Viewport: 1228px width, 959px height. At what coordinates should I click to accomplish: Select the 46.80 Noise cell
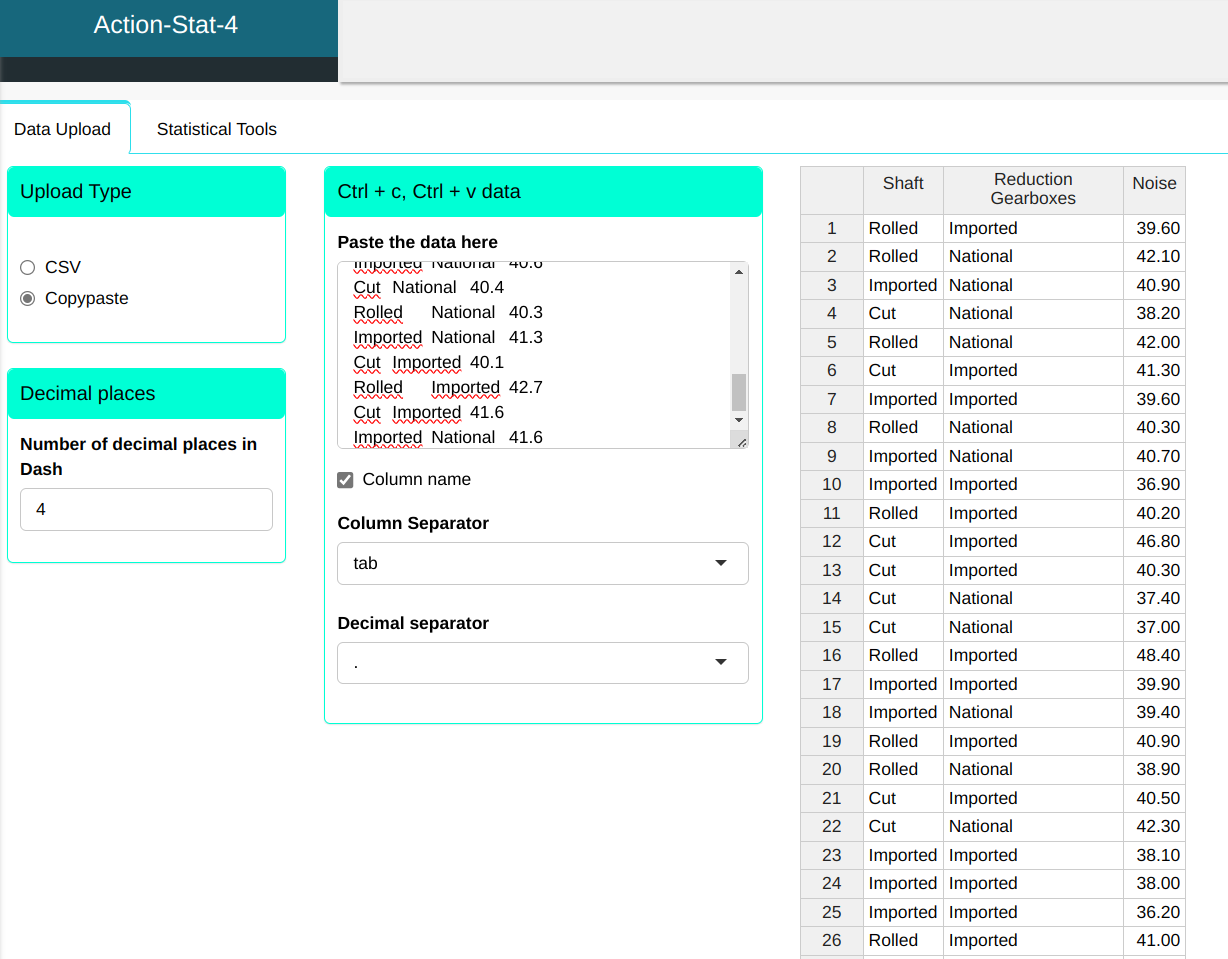coord(1155,541)
